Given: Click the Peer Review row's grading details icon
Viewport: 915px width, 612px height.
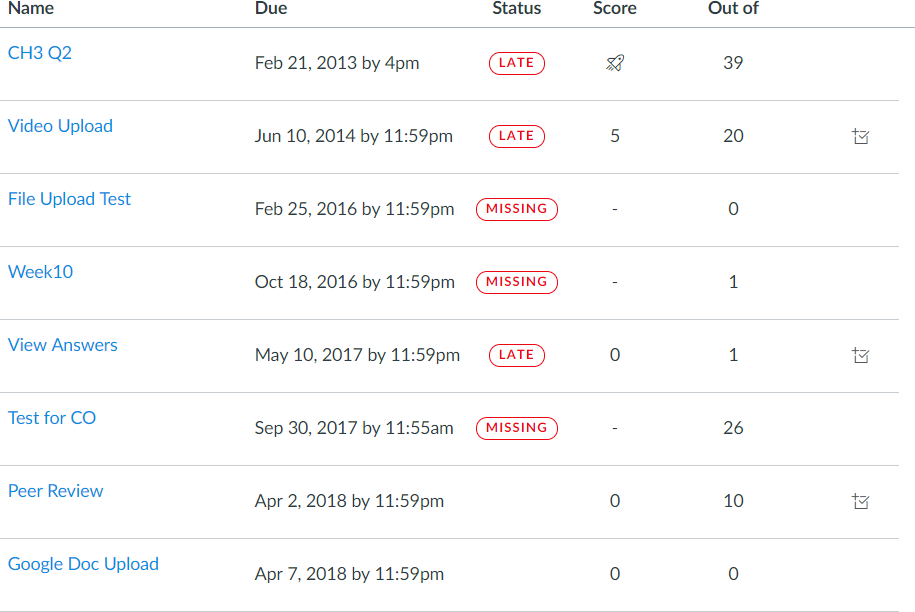Looking at the screenshot, I should 860,501.
